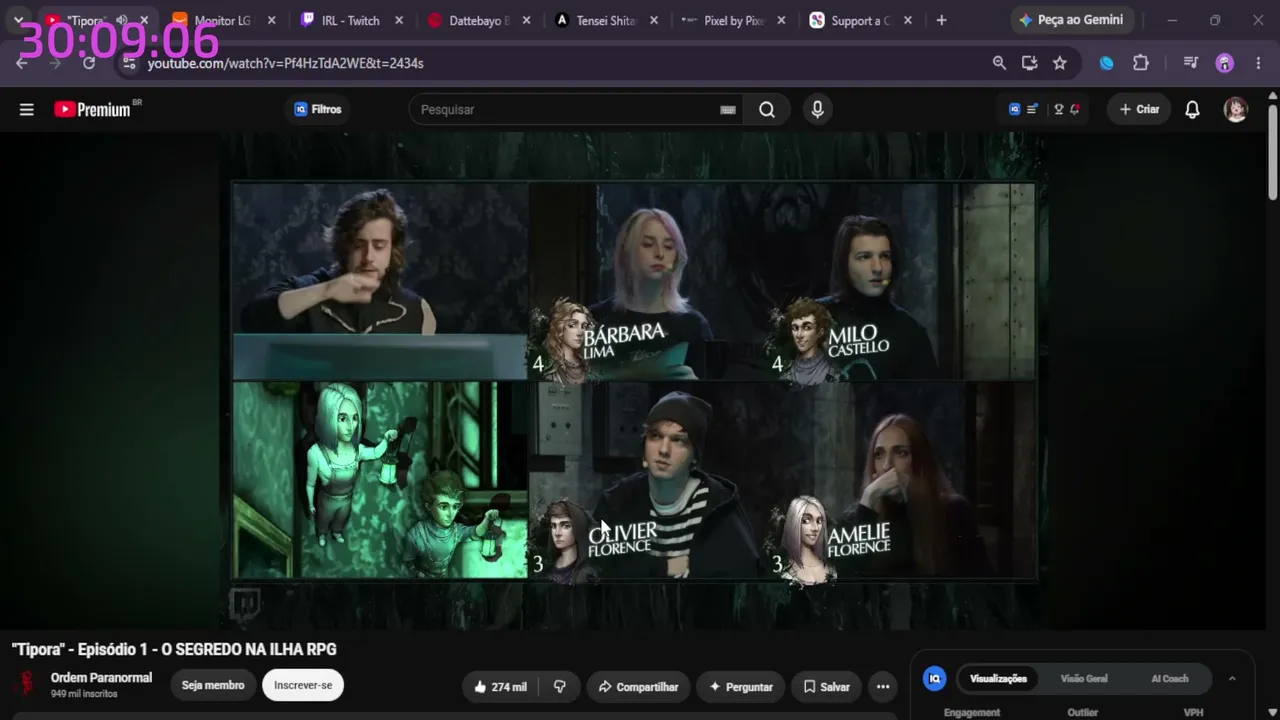Open the Ordem Paranormal channel avatar
The height and width of the screenshot is (720, 1280).
coord(24,685)
